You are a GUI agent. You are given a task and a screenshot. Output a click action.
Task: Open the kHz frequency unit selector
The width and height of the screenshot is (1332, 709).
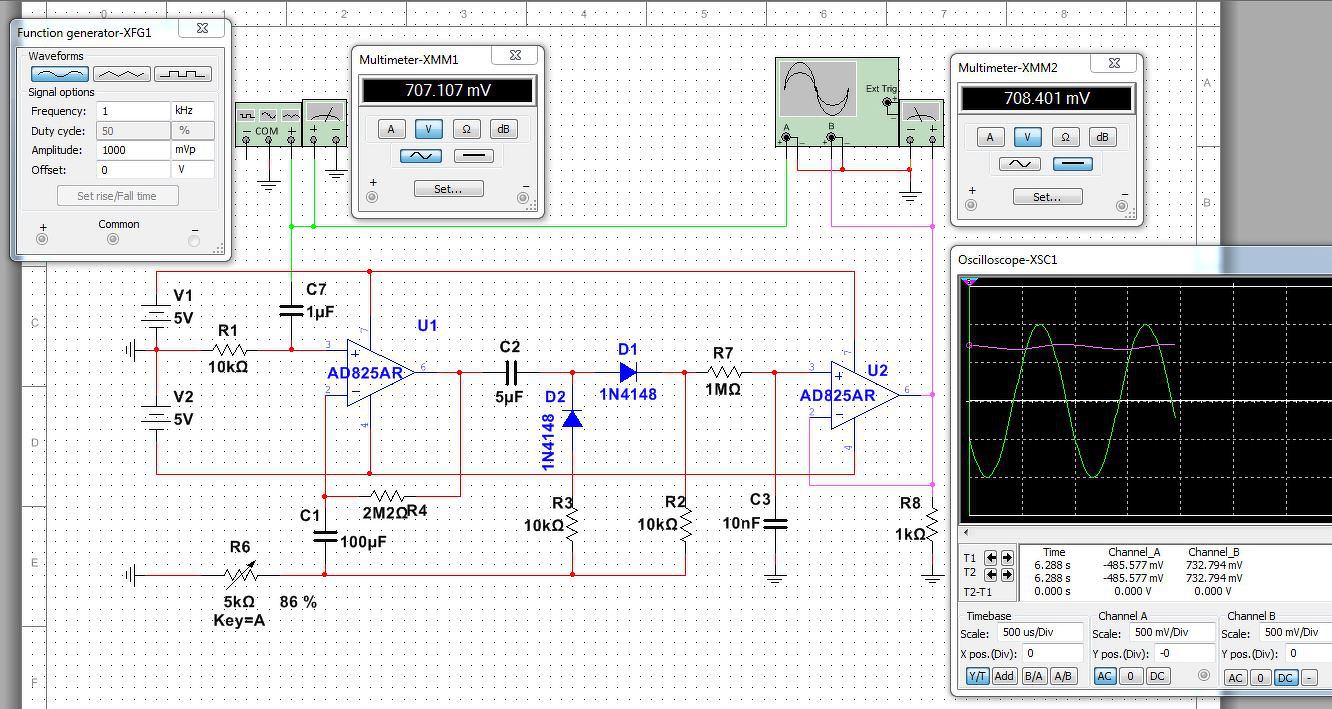click(194, 111)
